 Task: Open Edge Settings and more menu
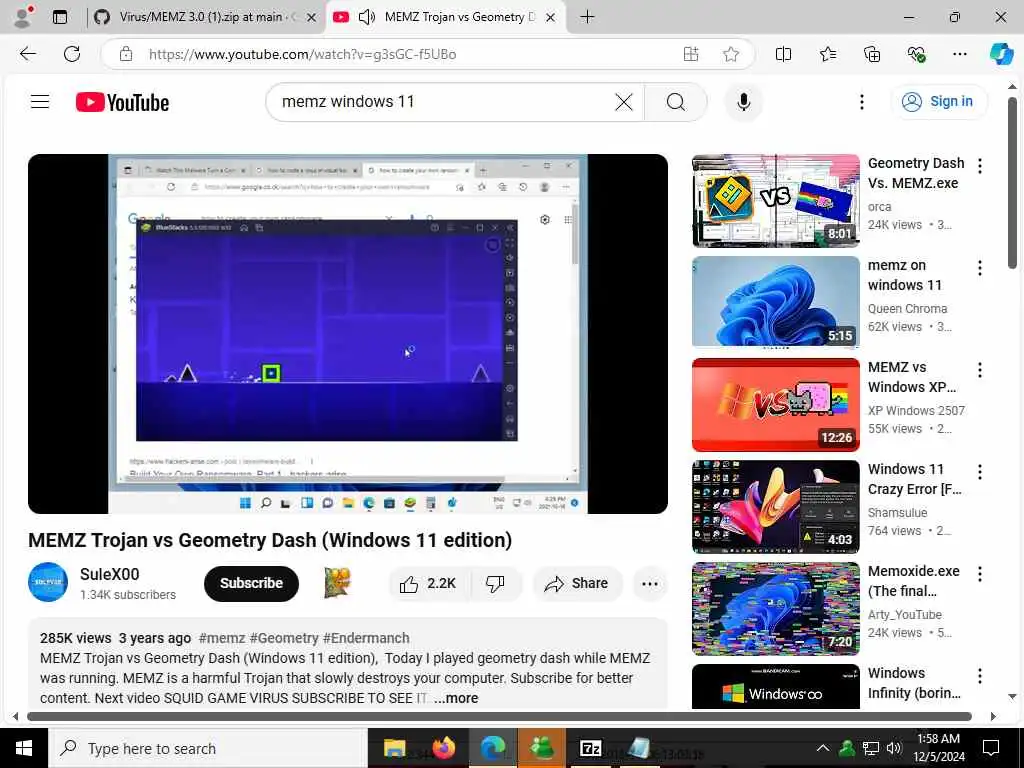click(x=959, y=54)
